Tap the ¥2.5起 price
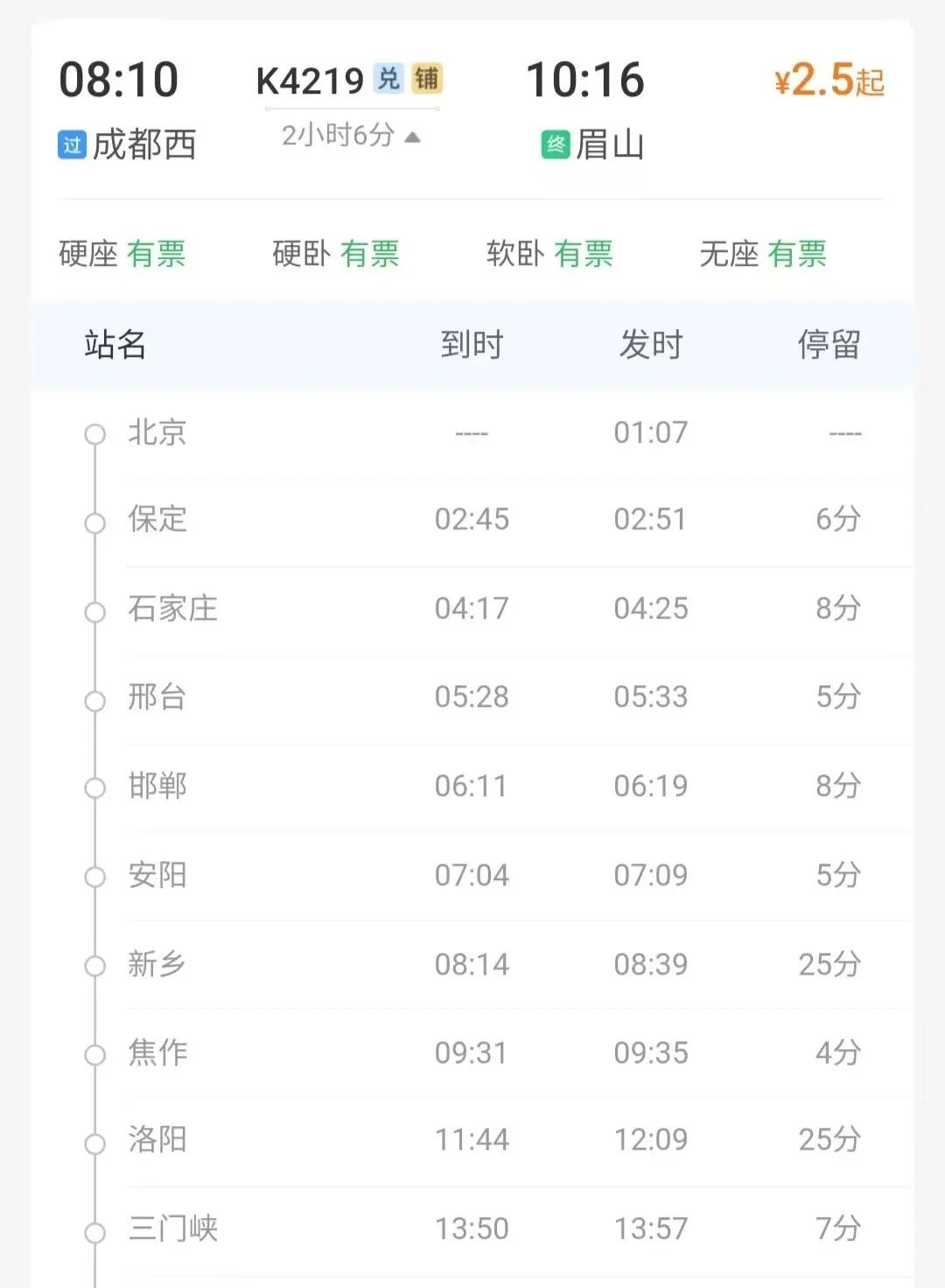 (829, 80)
